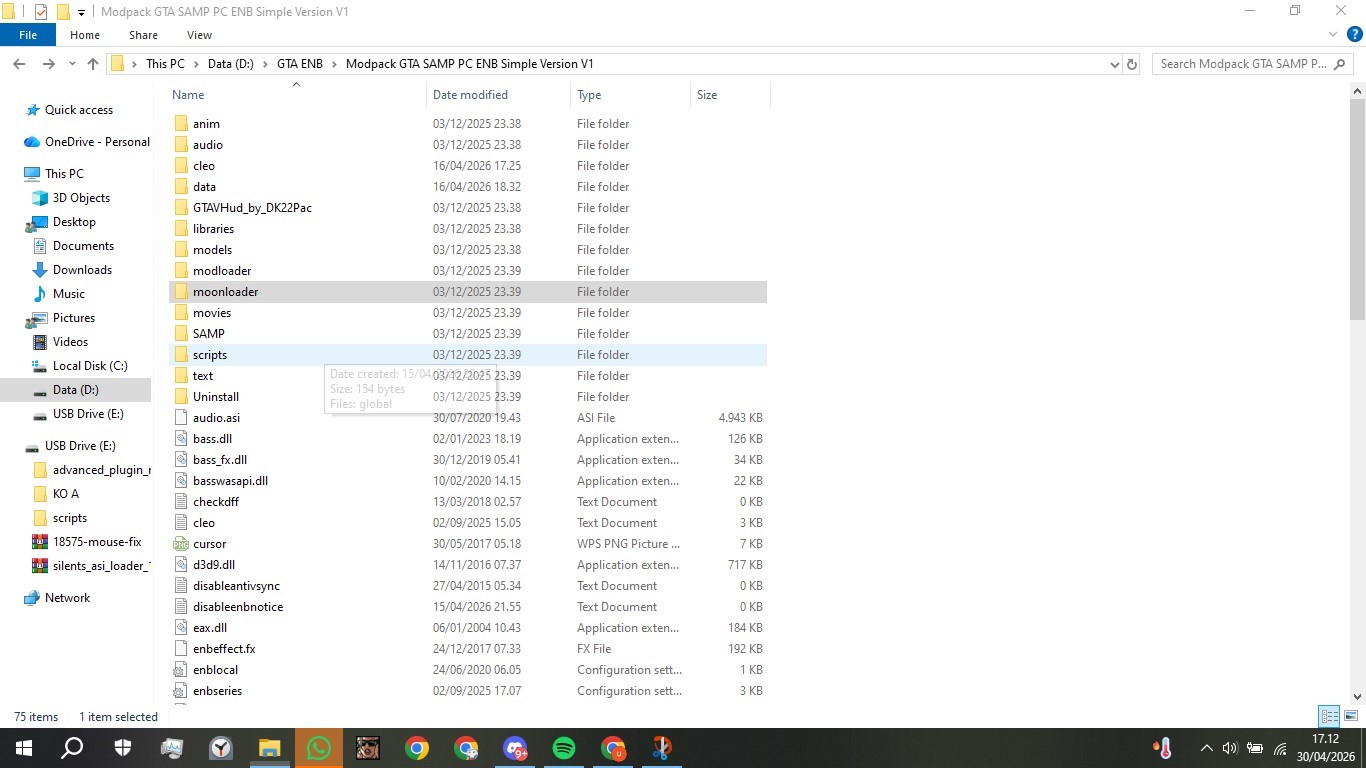Select the disableenbnotice text document
Image resolution: width=1366 pixels, height=768 pixels.
point(238,607)
